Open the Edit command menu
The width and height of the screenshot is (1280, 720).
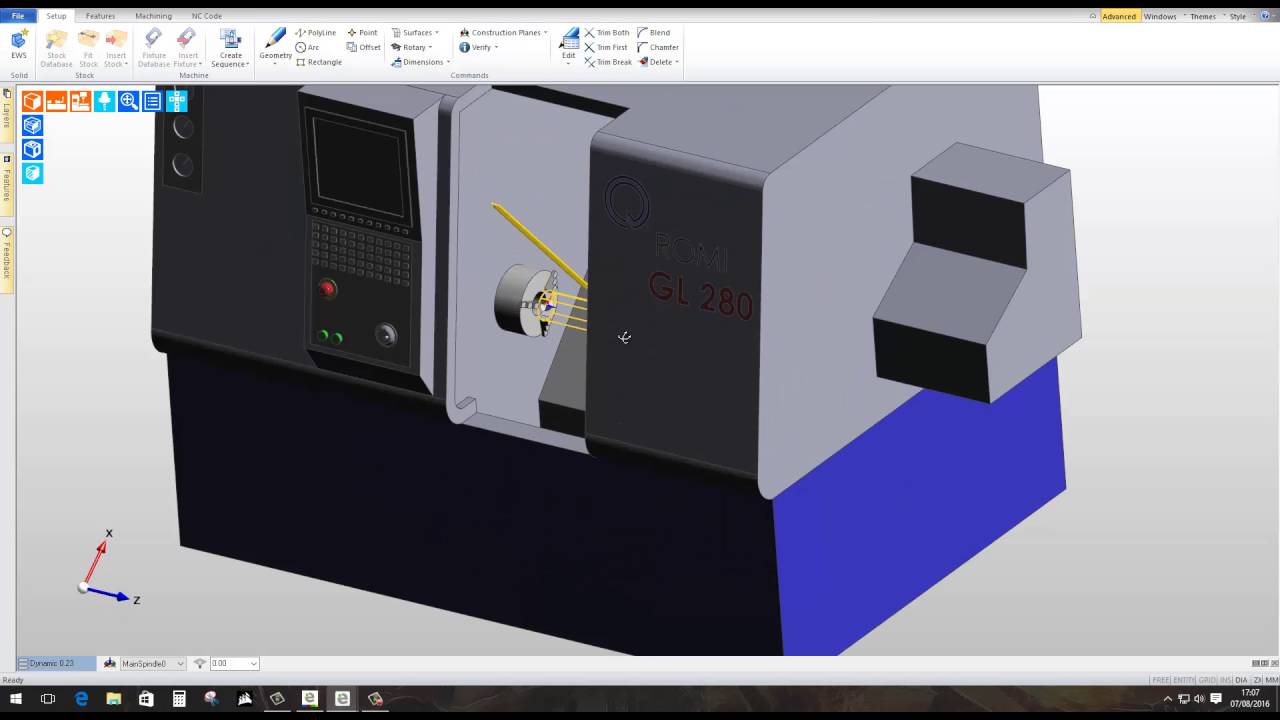[x=568, y=46]
